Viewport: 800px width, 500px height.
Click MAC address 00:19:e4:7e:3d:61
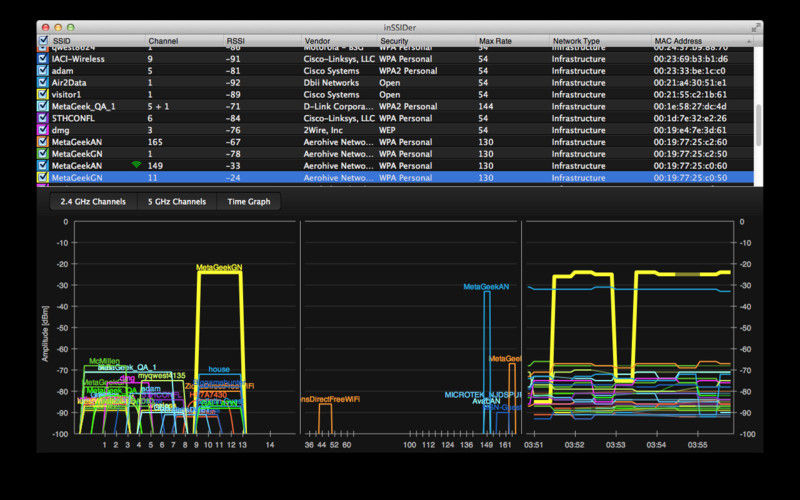pyautogui.click(x=690, y=130)
